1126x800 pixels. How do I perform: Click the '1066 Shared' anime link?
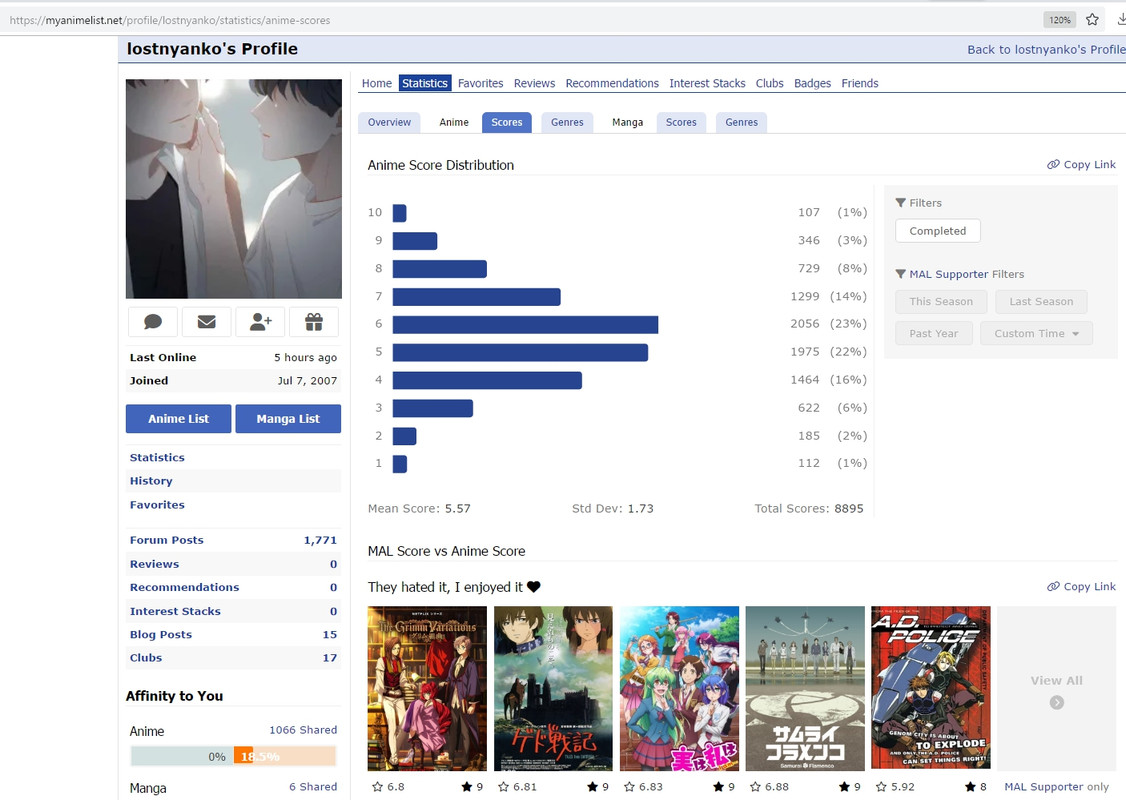[303, 730]
